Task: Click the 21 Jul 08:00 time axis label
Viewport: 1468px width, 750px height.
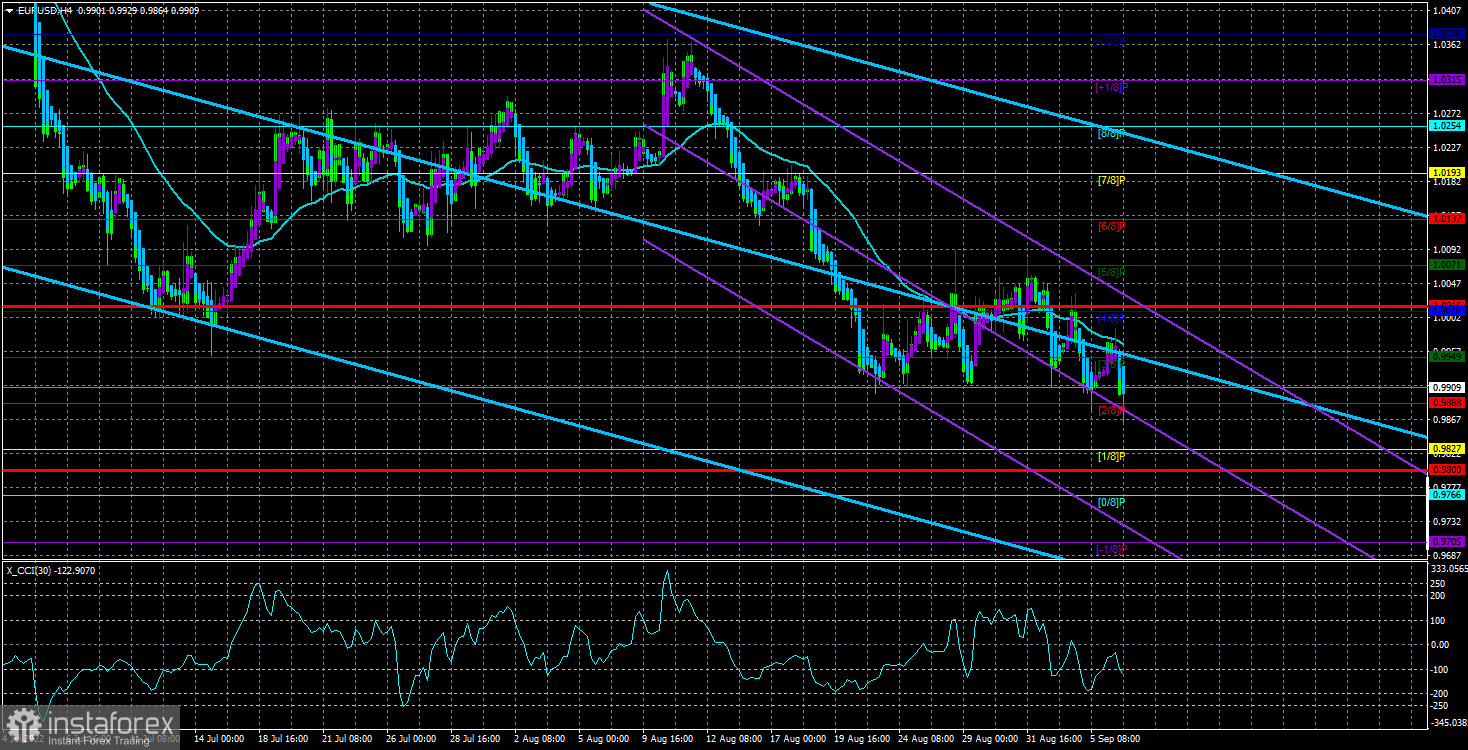Action: (349, 739)
